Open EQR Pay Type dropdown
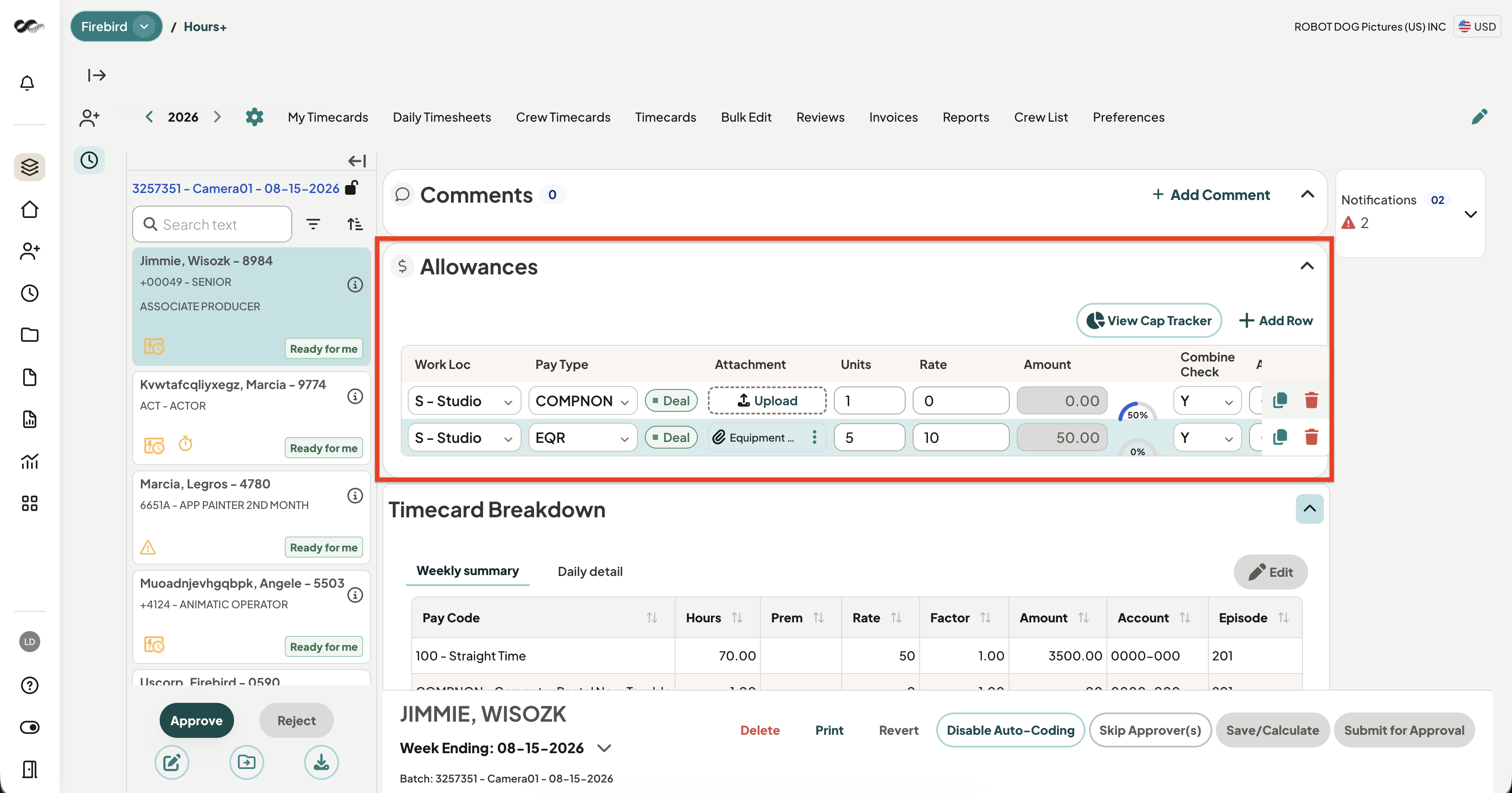 coord(583,437)
